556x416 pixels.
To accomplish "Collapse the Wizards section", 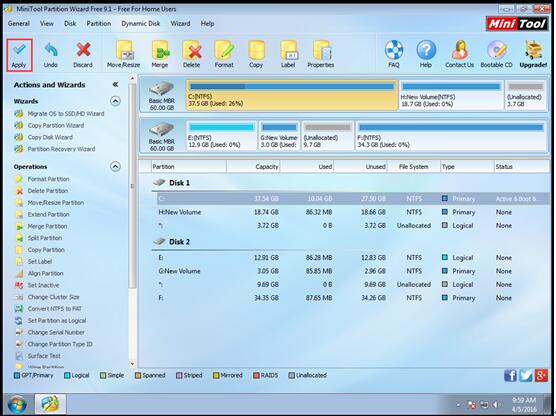I will 115,101.
